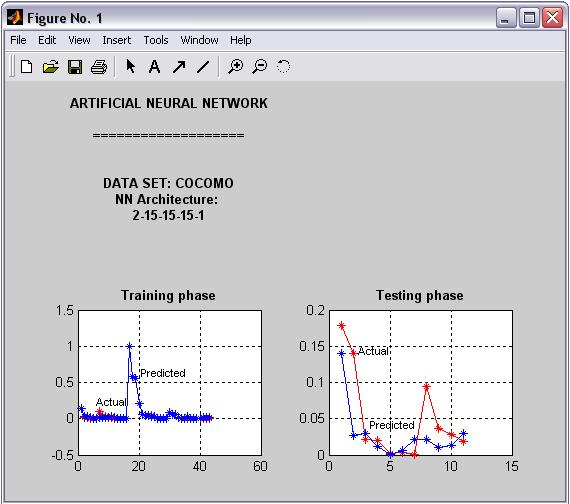The width and height of the screenshot is (570, 504).
Task: Open the Help menu
Action: coord(240,40)
